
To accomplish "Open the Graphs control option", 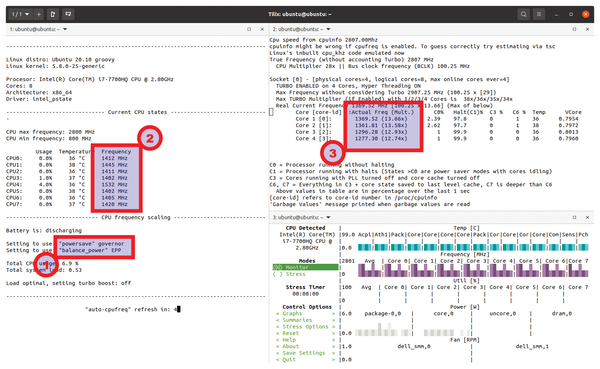I will [x=305, y=313].
